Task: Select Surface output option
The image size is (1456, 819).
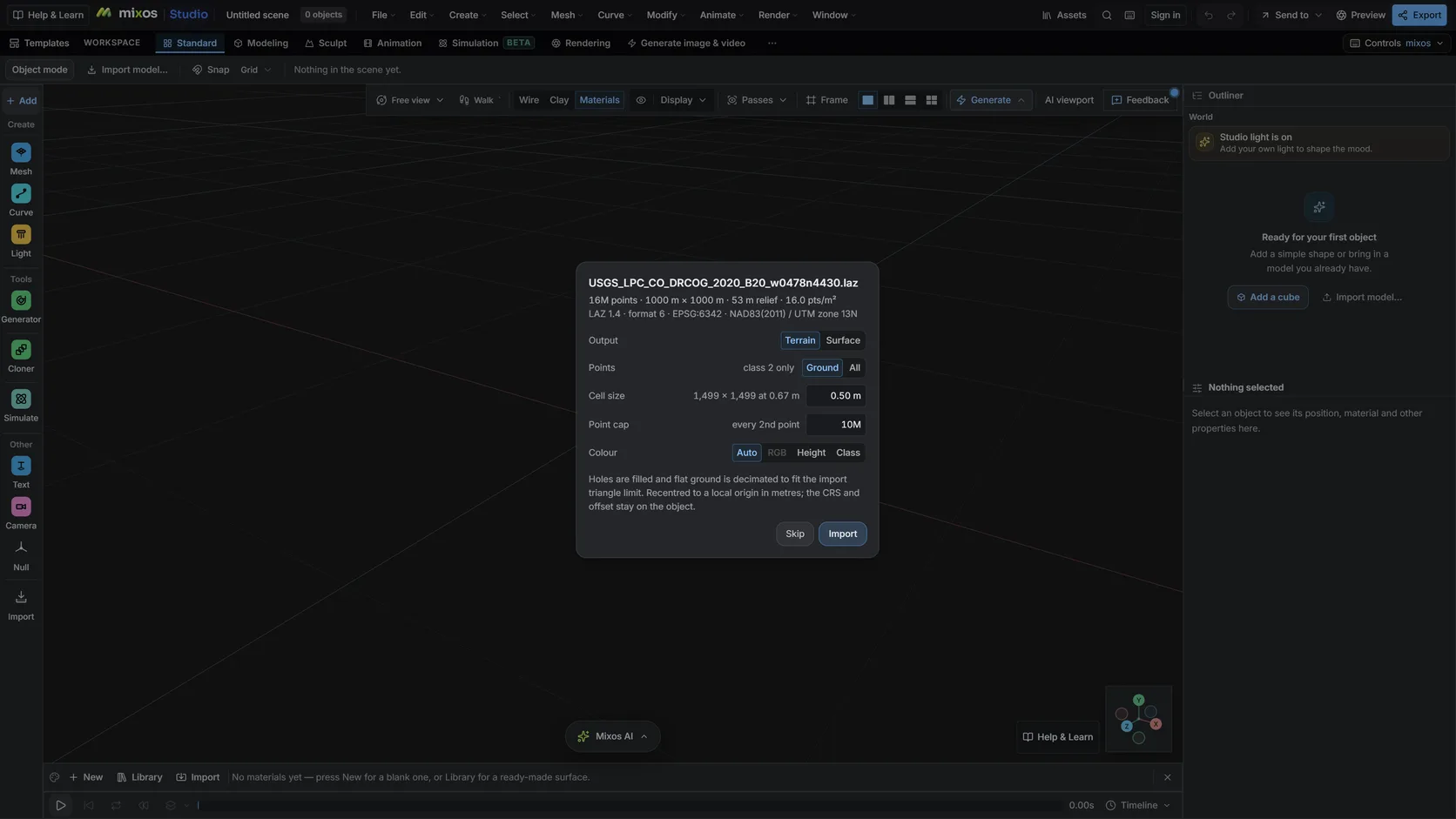Action: (x=843, y=340)
